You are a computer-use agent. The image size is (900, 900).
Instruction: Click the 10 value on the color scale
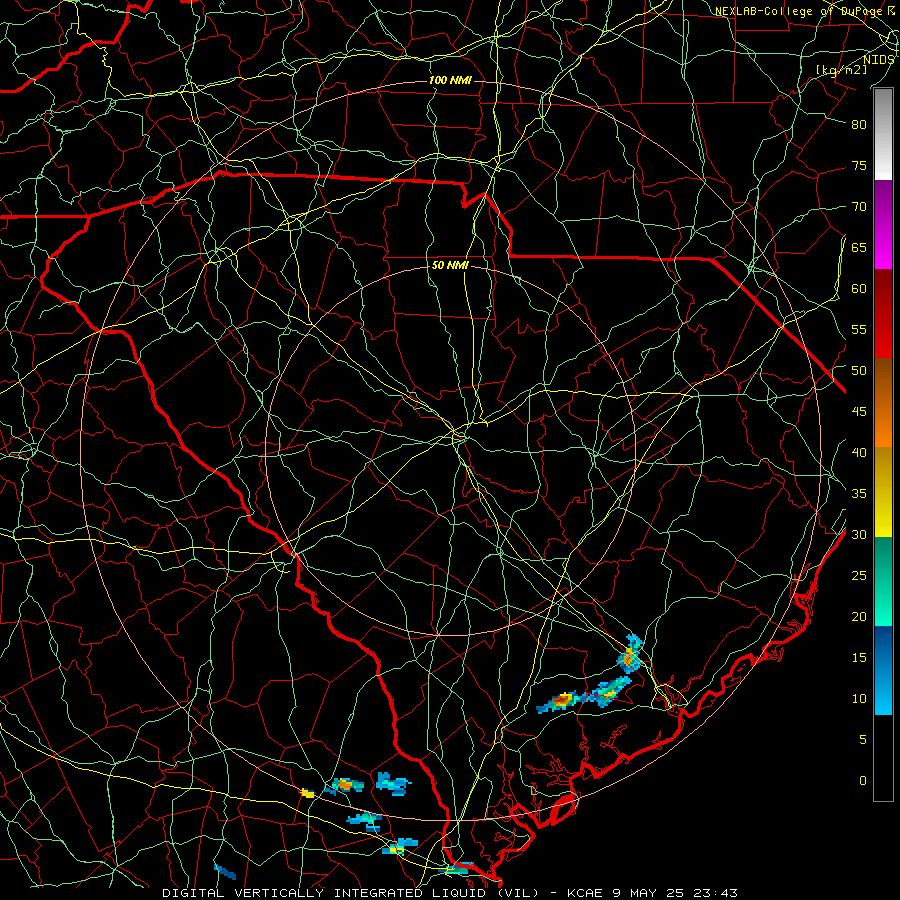(x=859, y=699)
